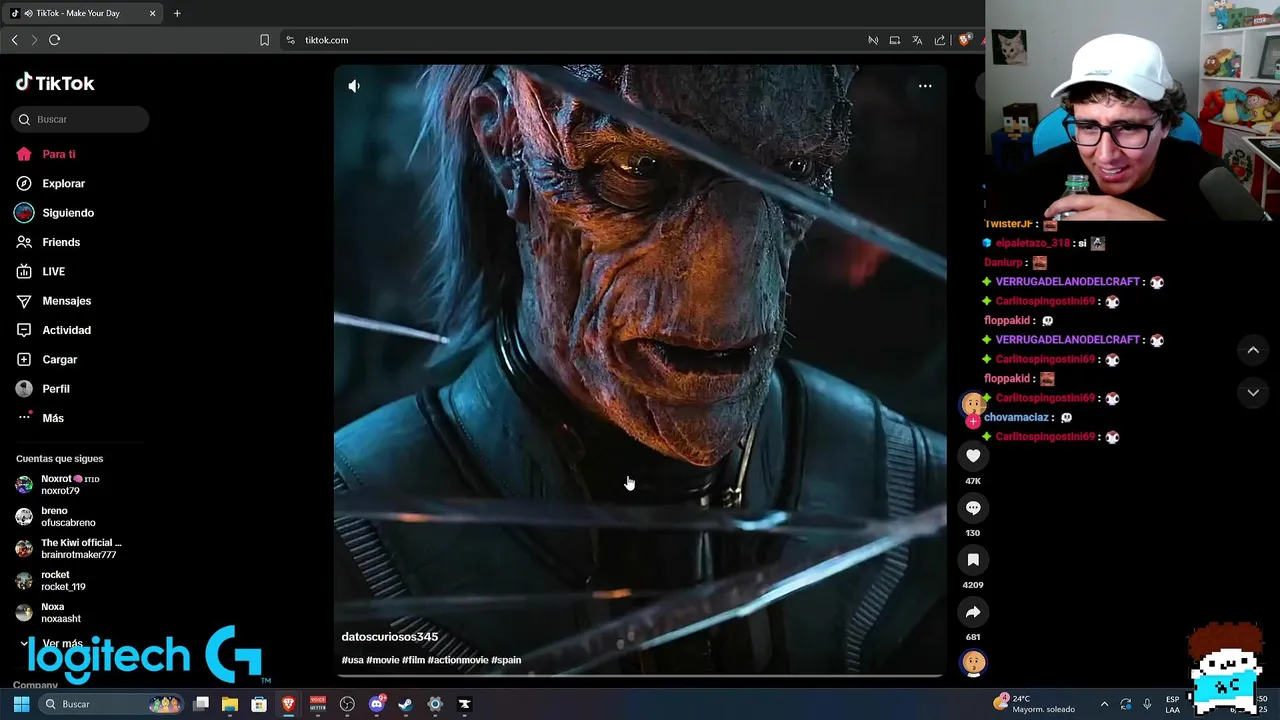Viewport: 1280px width, 720px height.
Task: Open the Windows Start menu
Action: [21, 704]
